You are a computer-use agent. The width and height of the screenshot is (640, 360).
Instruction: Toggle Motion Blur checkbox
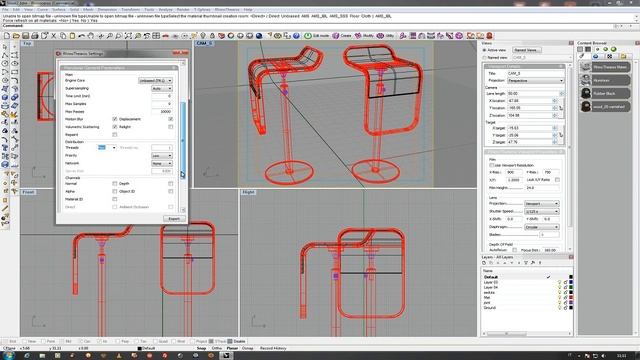[115, 119]
